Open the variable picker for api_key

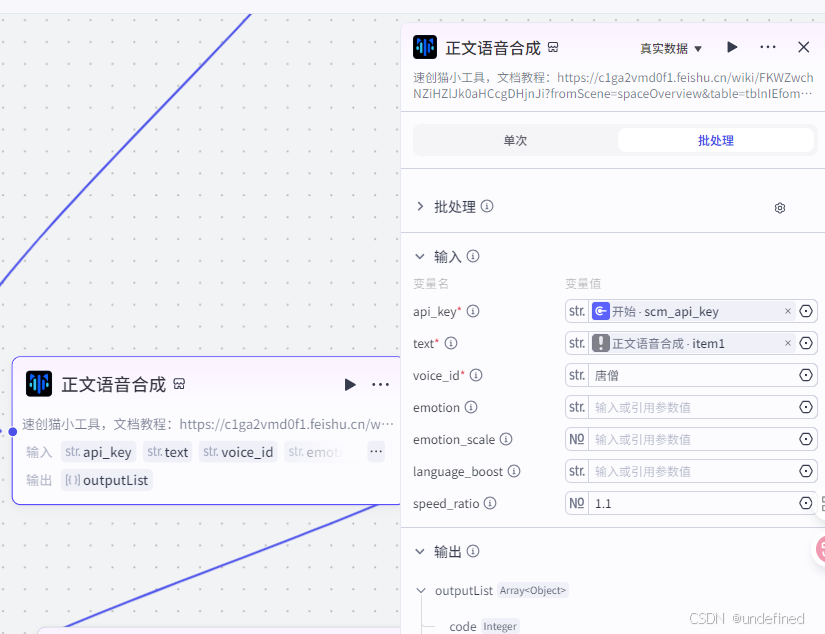[806, 311]
